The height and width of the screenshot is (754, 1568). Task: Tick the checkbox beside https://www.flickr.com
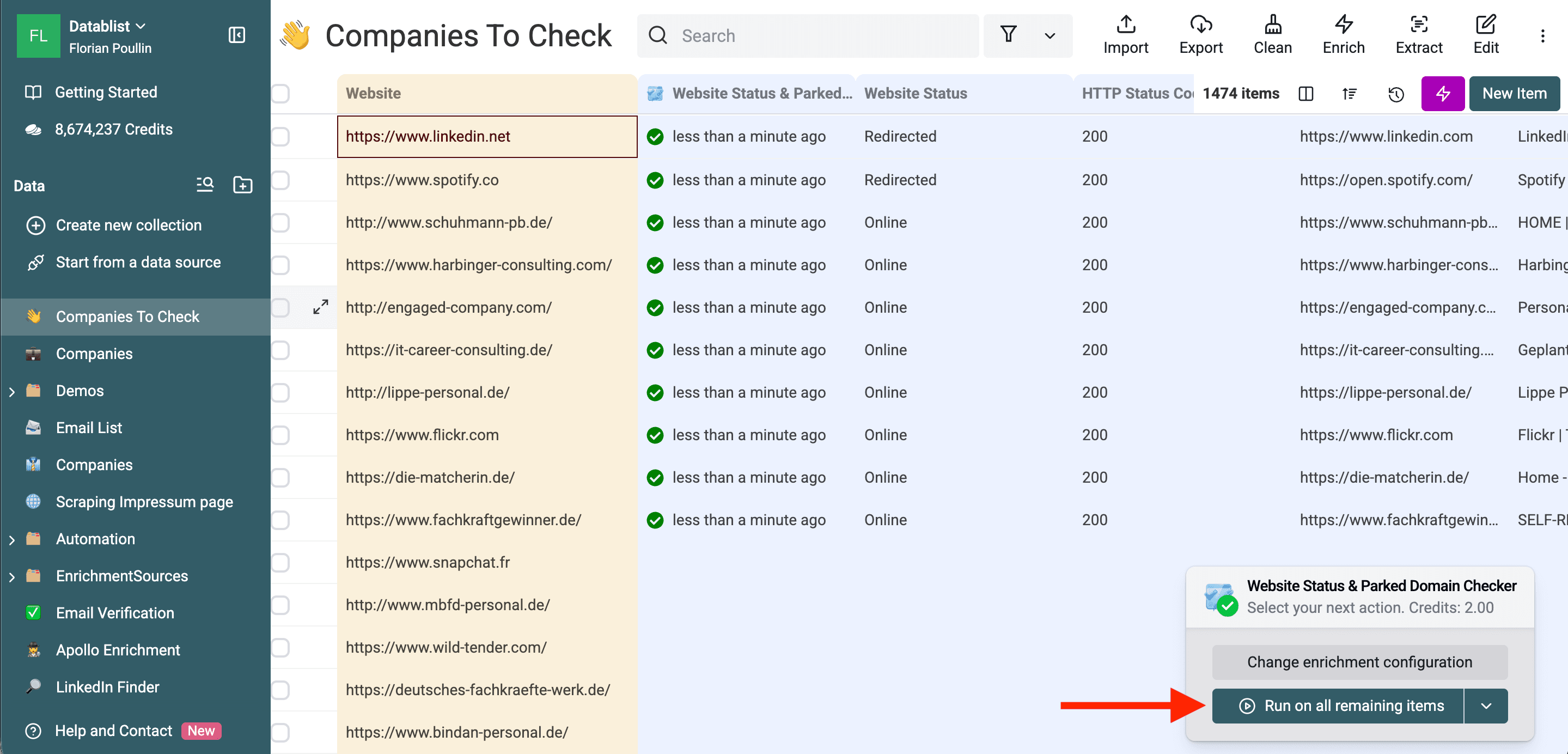tap(280, 435)
